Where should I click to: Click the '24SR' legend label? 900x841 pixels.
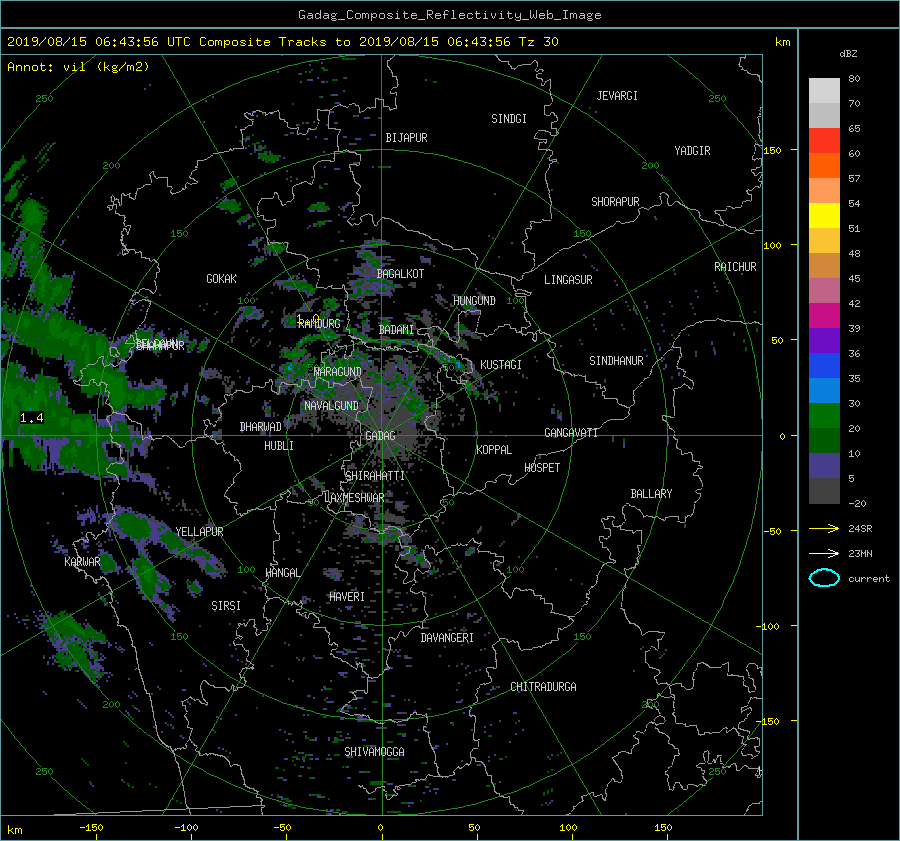click(x=860, y=528)
